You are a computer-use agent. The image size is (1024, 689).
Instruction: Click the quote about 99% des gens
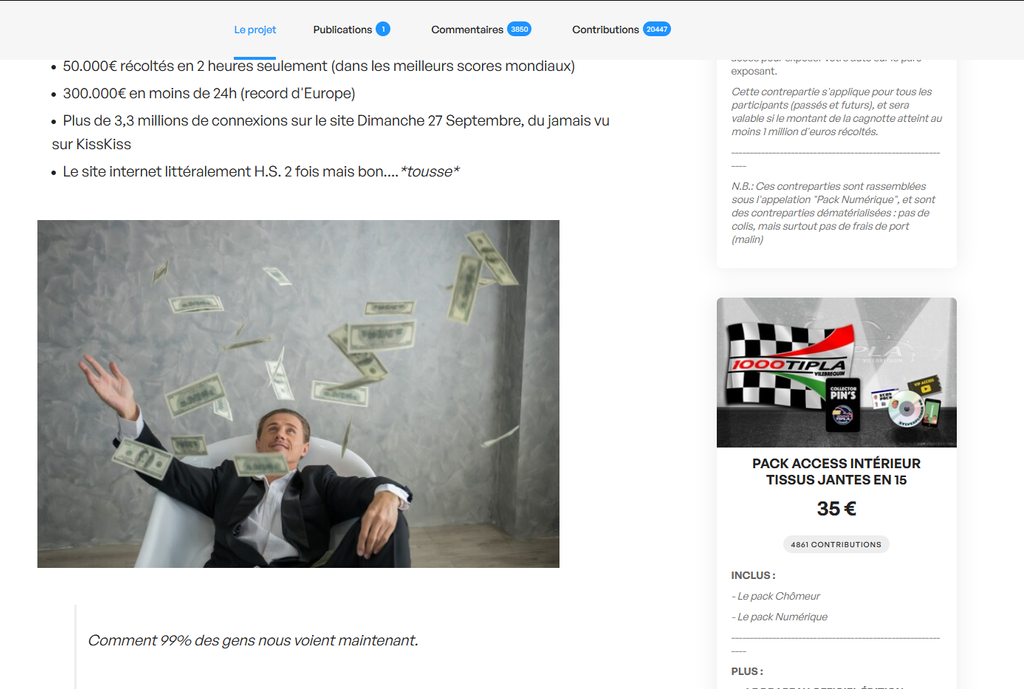[253, 641]
